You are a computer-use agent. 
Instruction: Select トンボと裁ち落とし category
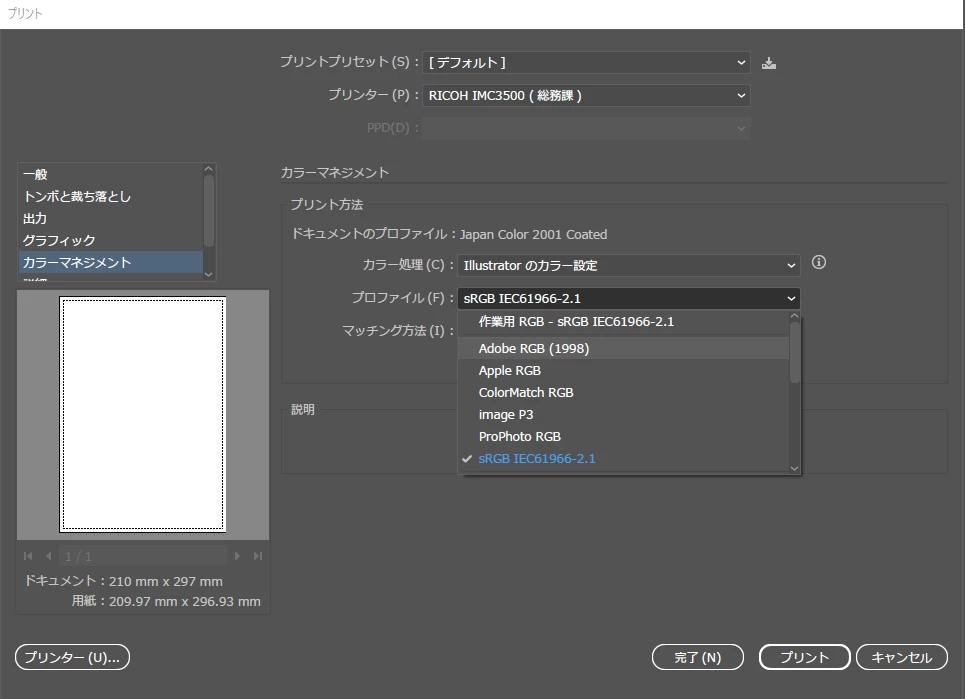point(111,197)
